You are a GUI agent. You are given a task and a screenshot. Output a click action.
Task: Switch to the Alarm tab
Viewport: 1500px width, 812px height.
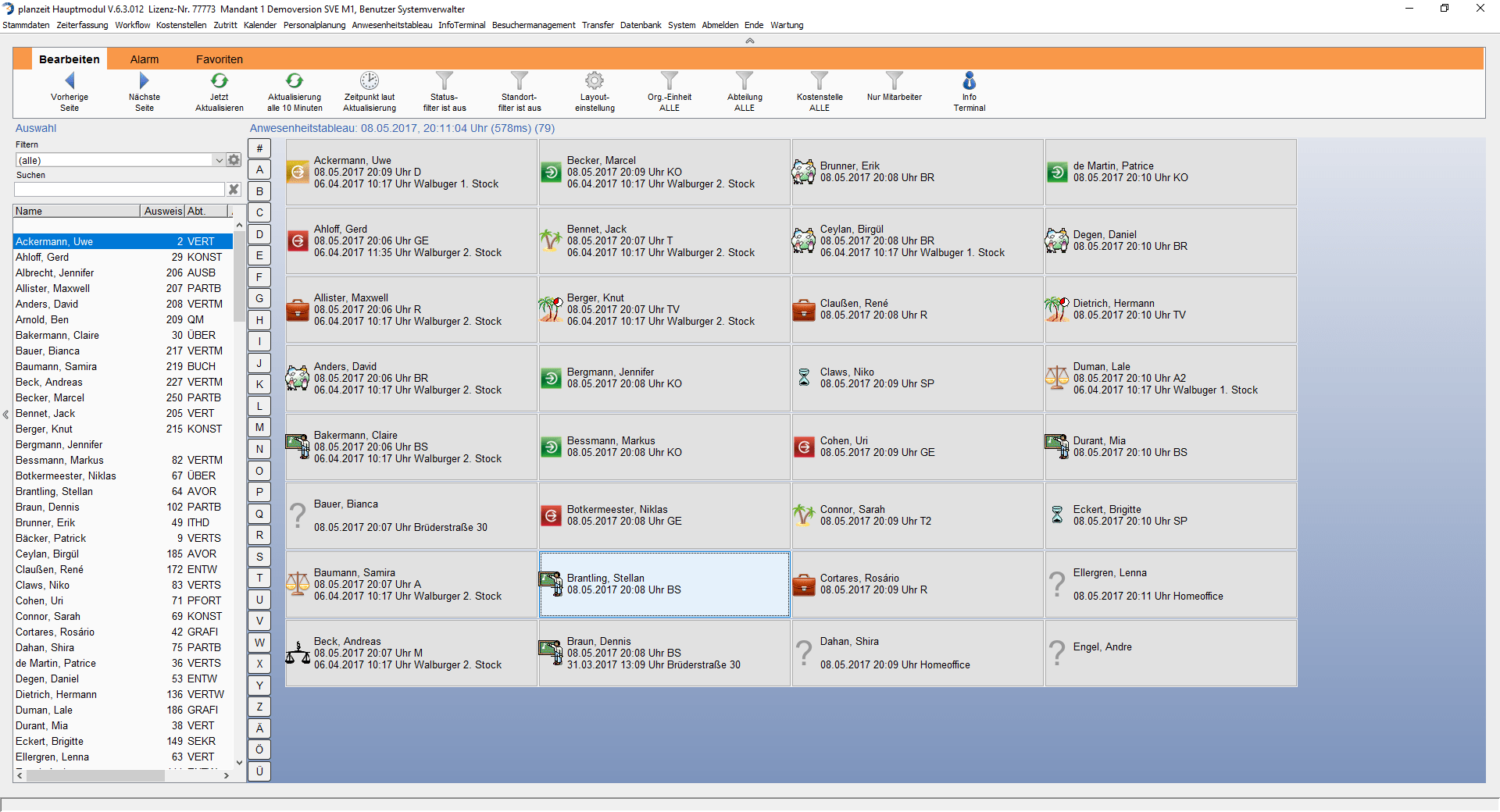click(x=145, y=59)
